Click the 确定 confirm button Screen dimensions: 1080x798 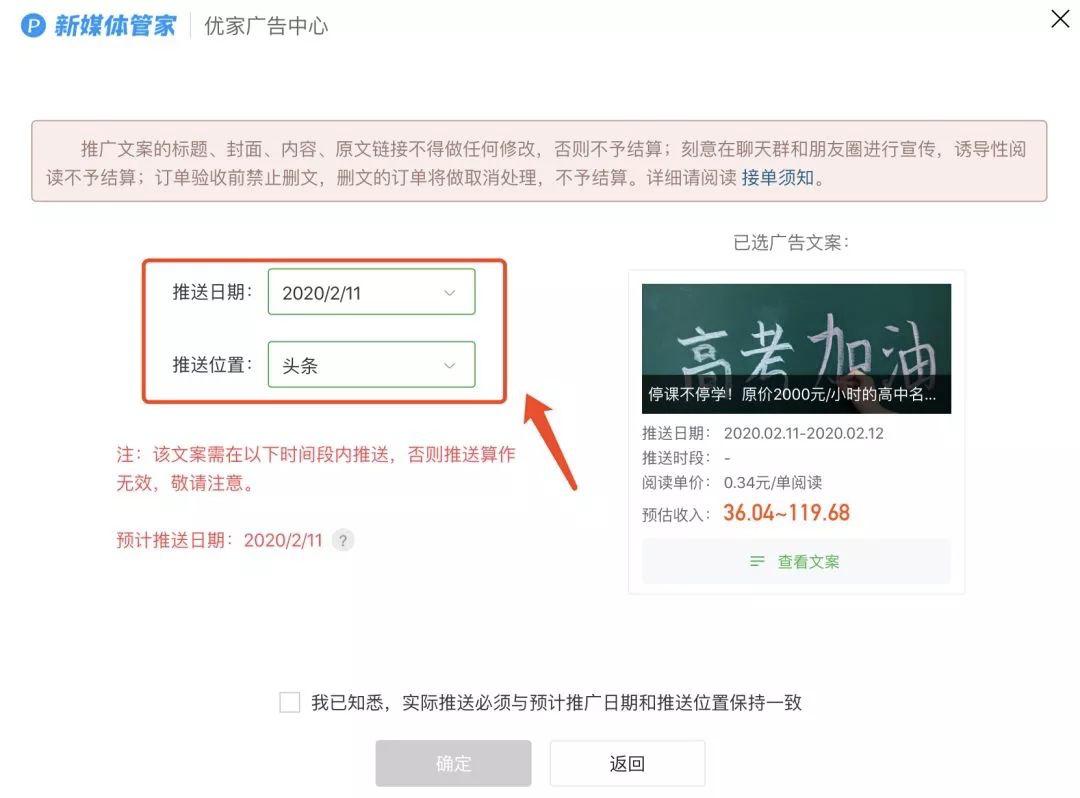click(x=453, y=763)
